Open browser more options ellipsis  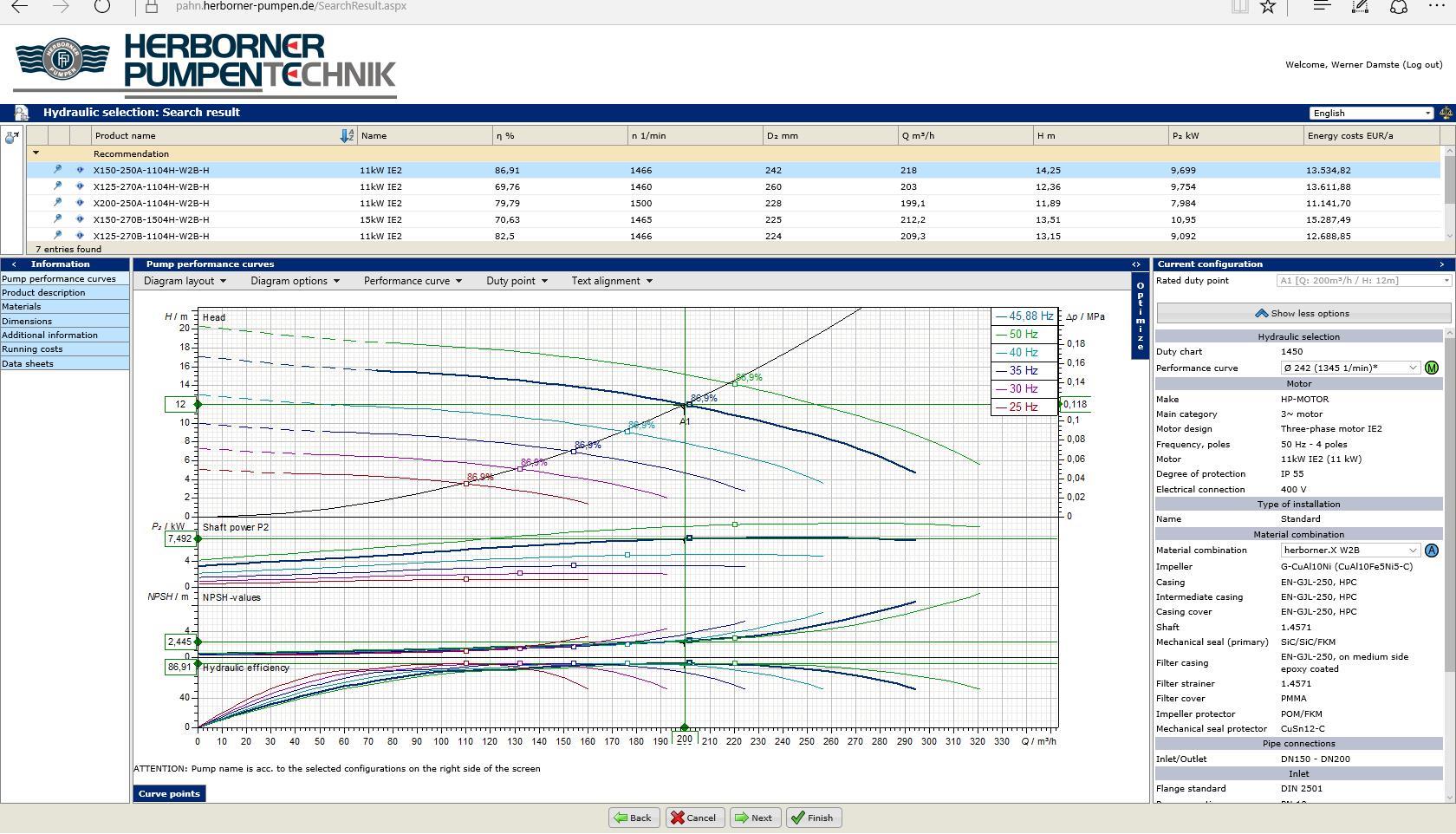tap(1437, 6)
